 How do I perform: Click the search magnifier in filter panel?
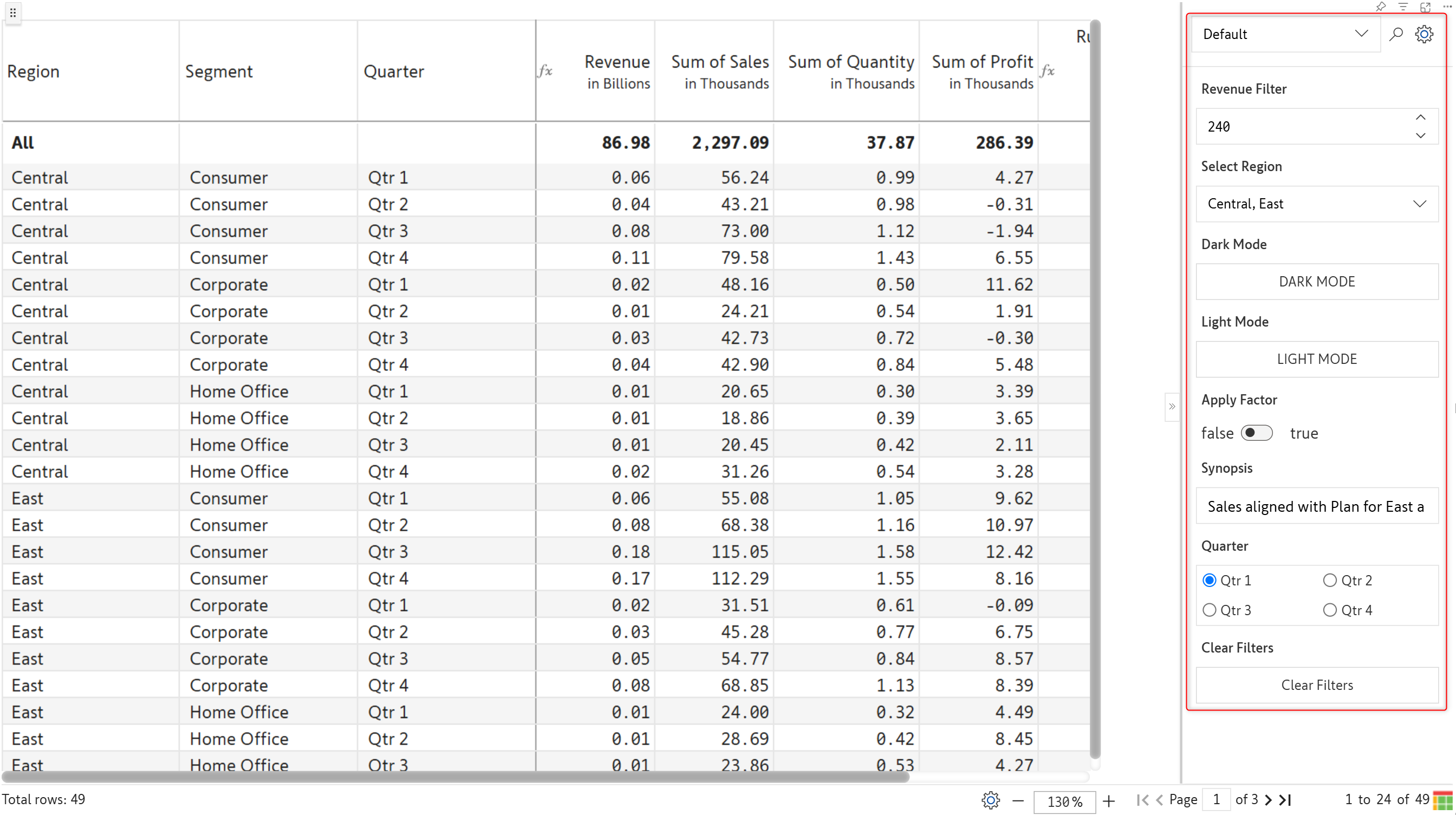tap(1395, 34)
